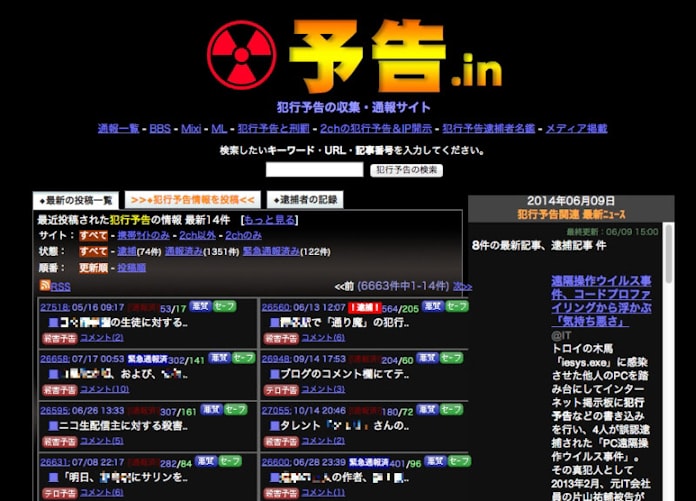Click the green セーフ badge on entry 26600
Viewport: 696px width, 501px height.
tap(459, 461)
